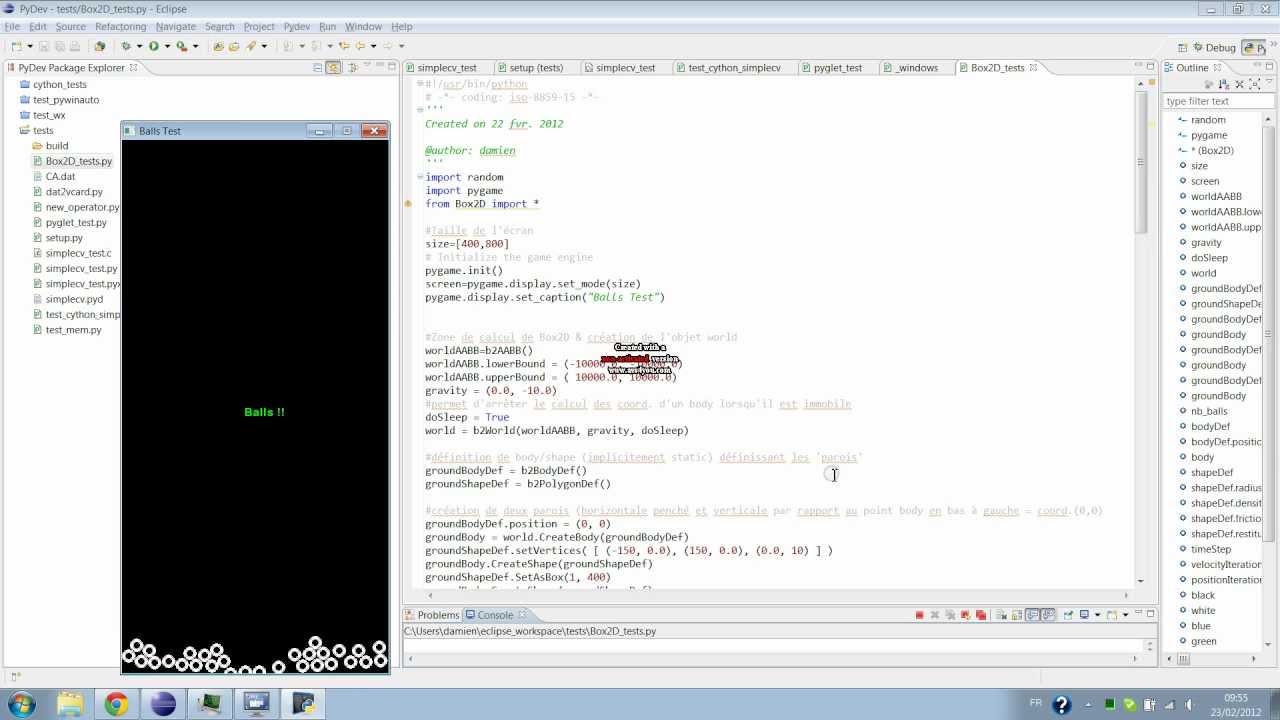
Task: Collapse all in PyDev Package Explorer
Action: pos(317,68)
